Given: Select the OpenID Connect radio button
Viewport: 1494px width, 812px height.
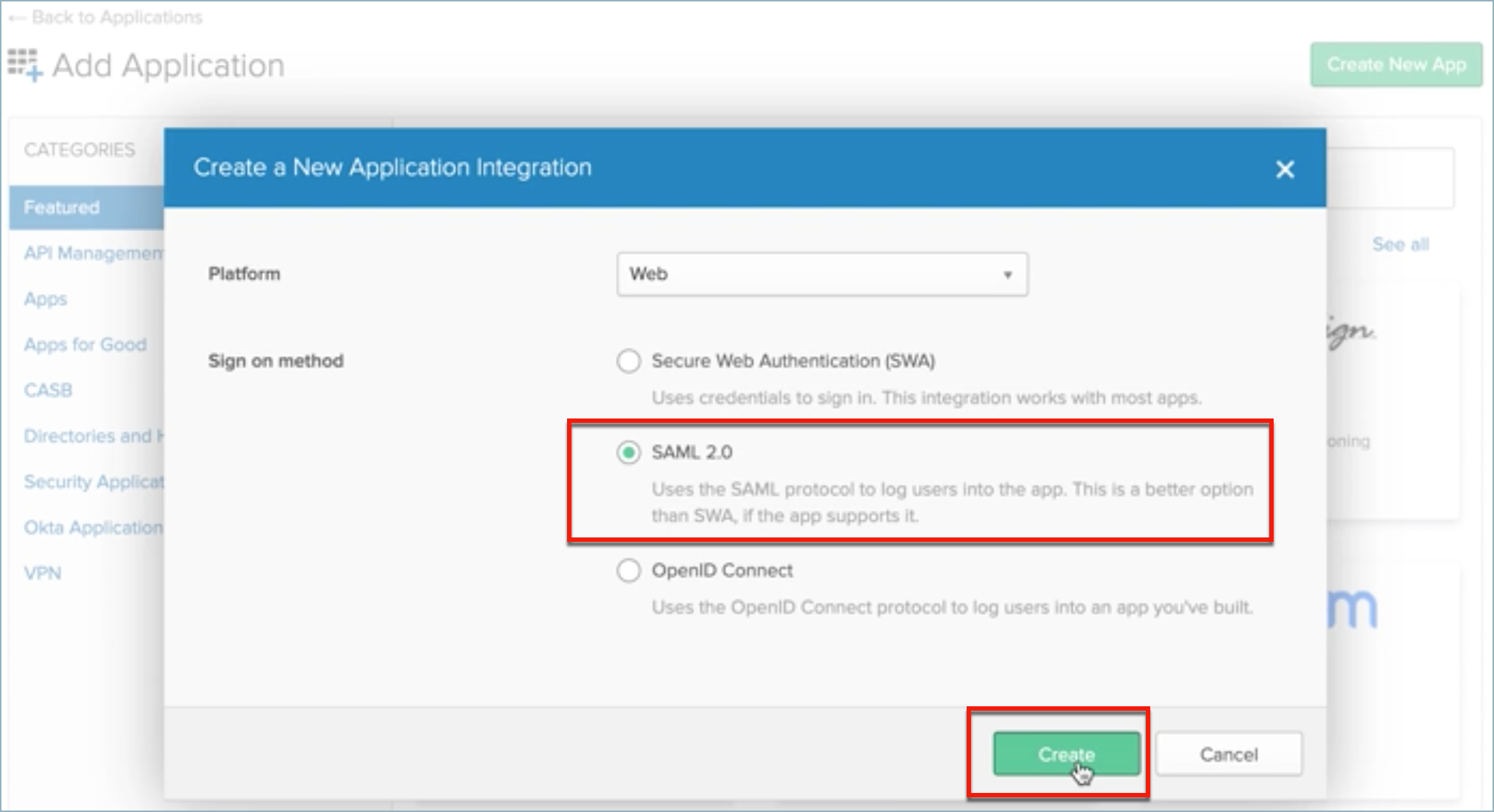Looking at the screenshot, I should 628,570.
